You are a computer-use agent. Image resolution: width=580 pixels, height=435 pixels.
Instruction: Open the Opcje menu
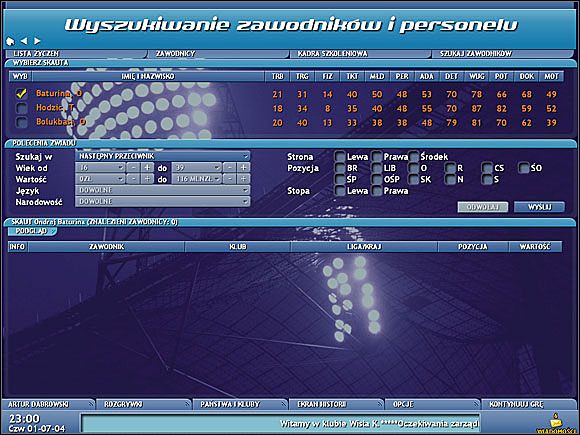pyautogui.click(x=432, y=404)
